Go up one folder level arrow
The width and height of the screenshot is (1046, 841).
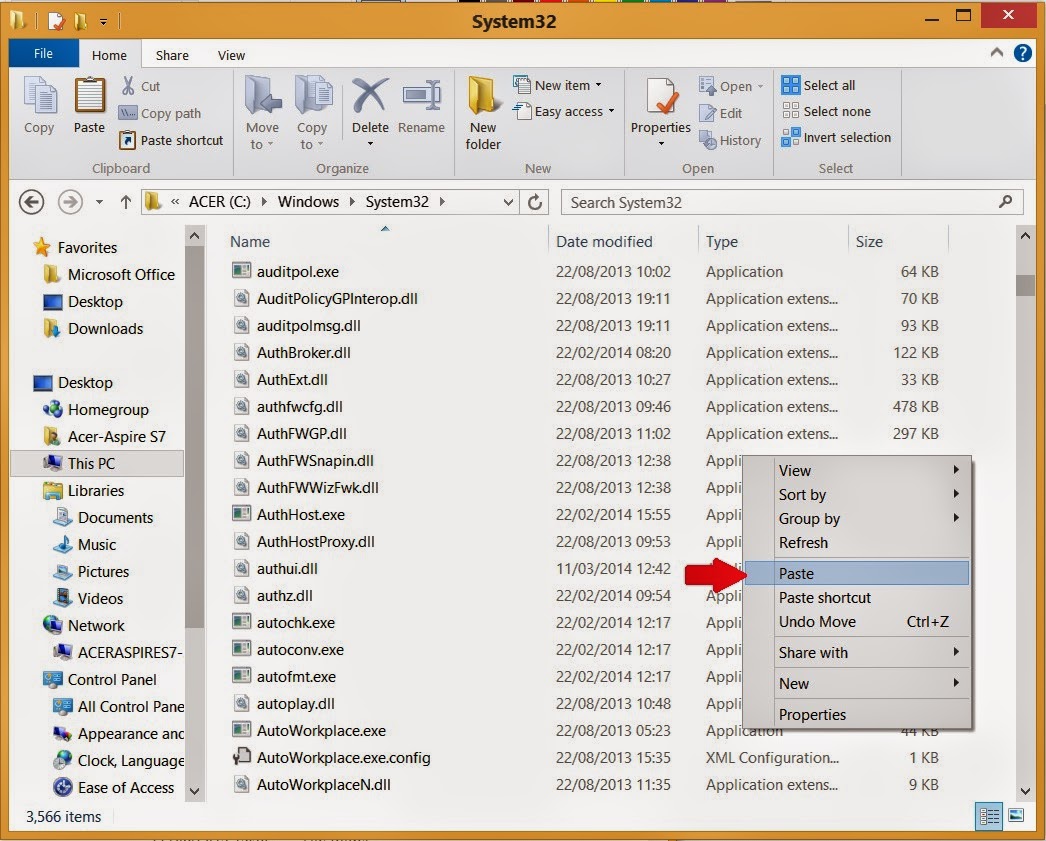pyautogui.click(x=125, y=202)
